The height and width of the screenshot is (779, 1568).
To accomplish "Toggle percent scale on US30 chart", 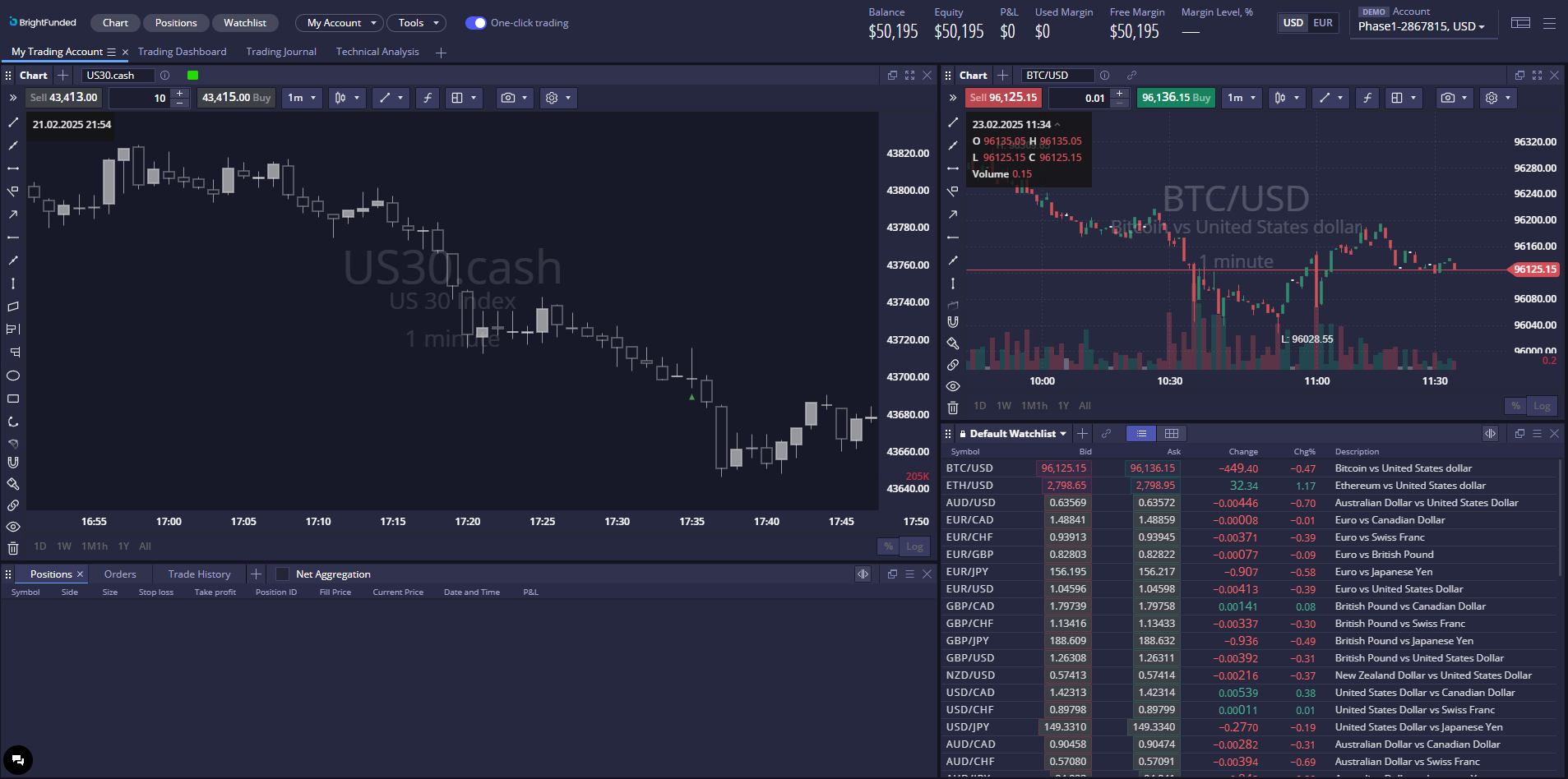I will [x=888, y=546].
